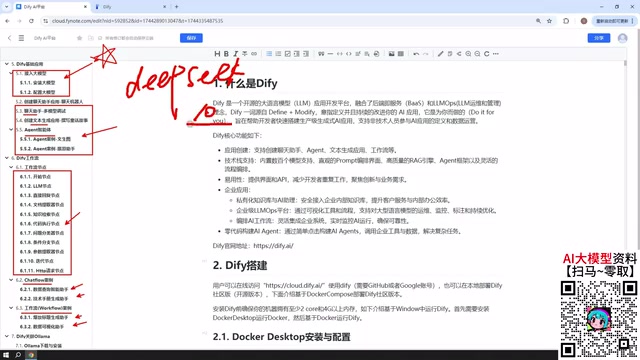
Task: Open the Windows Start menu
Action: click(6, 355)
